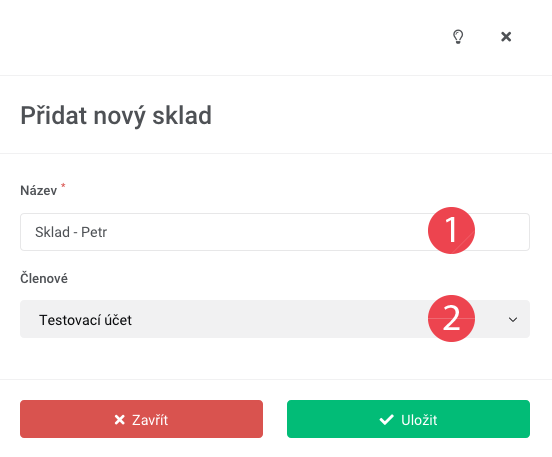552x457 pixels.
Task: Click the 'Sklad - Petr' text in field
Action: [x=71, y=232]
